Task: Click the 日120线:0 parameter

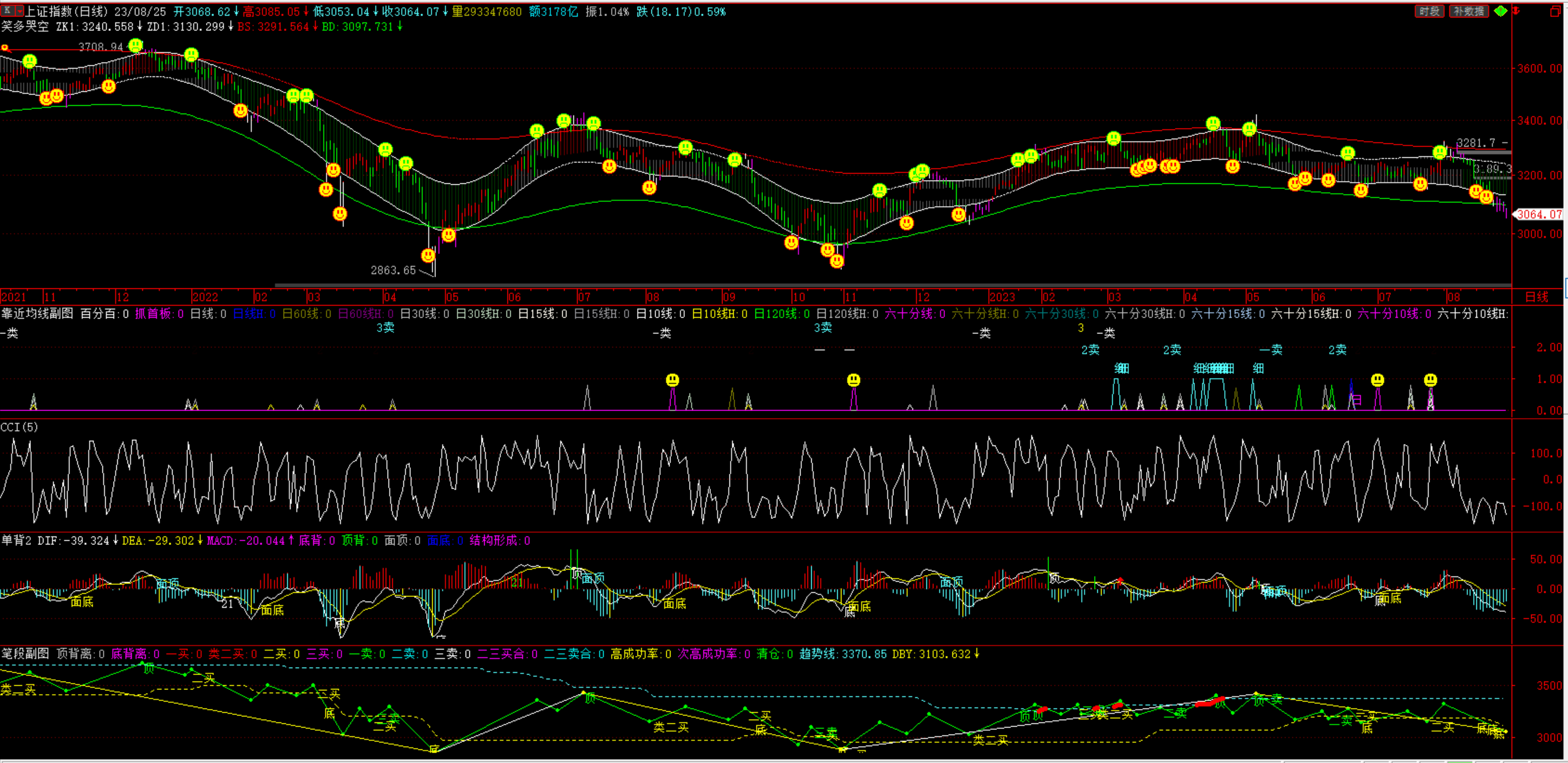Action: point(782,314)
